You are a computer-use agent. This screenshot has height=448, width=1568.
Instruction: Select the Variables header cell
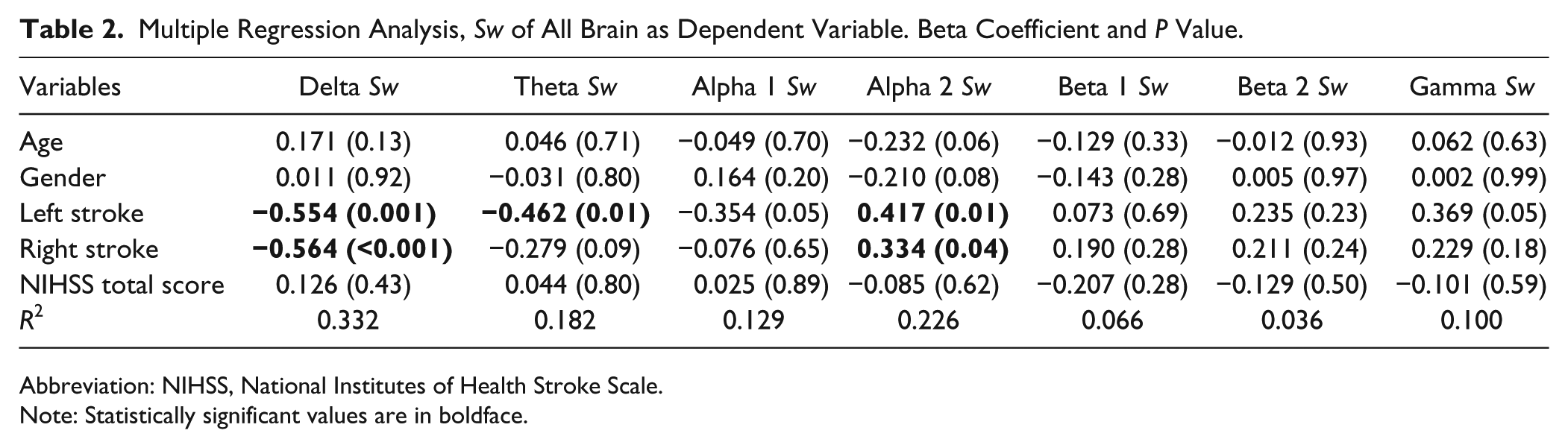(x=70, y=87)
